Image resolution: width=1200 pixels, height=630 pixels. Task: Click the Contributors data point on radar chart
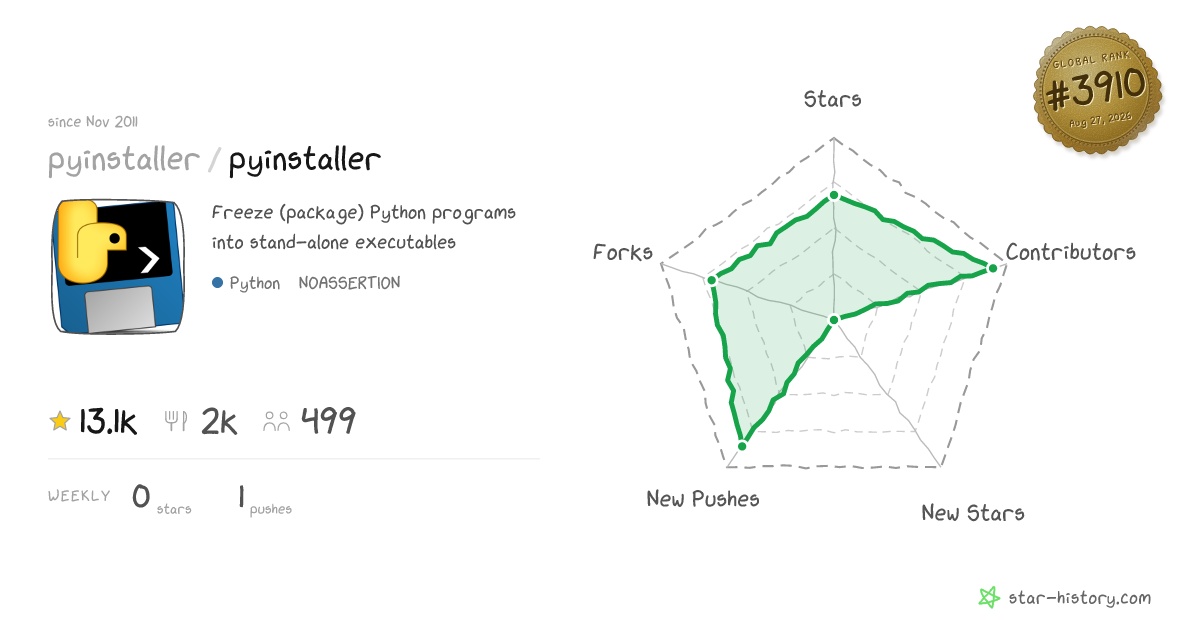992,267
